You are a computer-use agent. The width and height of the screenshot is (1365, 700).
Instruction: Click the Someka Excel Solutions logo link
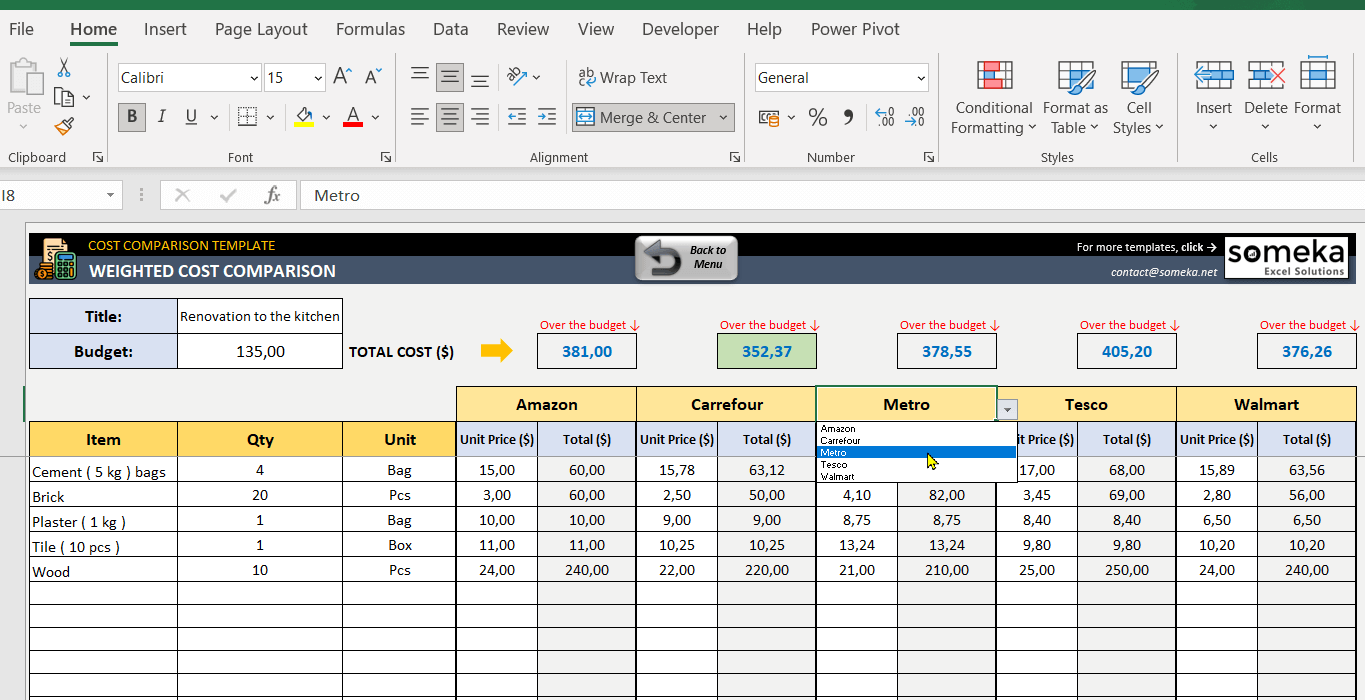pos(1288,257)
